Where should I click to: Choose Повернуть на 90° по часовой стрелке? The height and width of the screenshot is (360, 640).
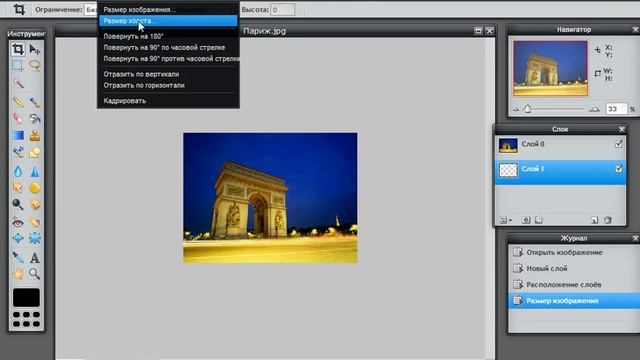pyautogui.click(x=168, y=47)
